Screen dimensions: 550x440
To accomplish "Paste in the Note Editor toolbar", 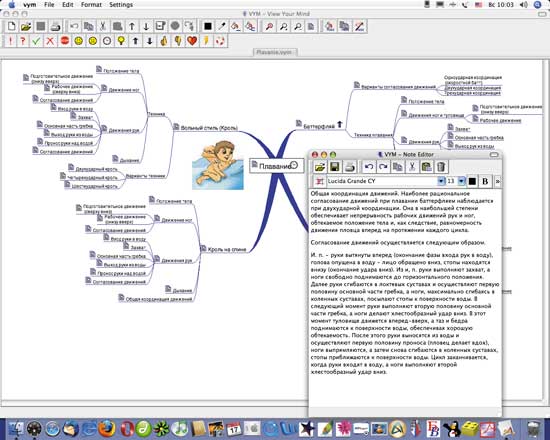I will coord(427,167).
